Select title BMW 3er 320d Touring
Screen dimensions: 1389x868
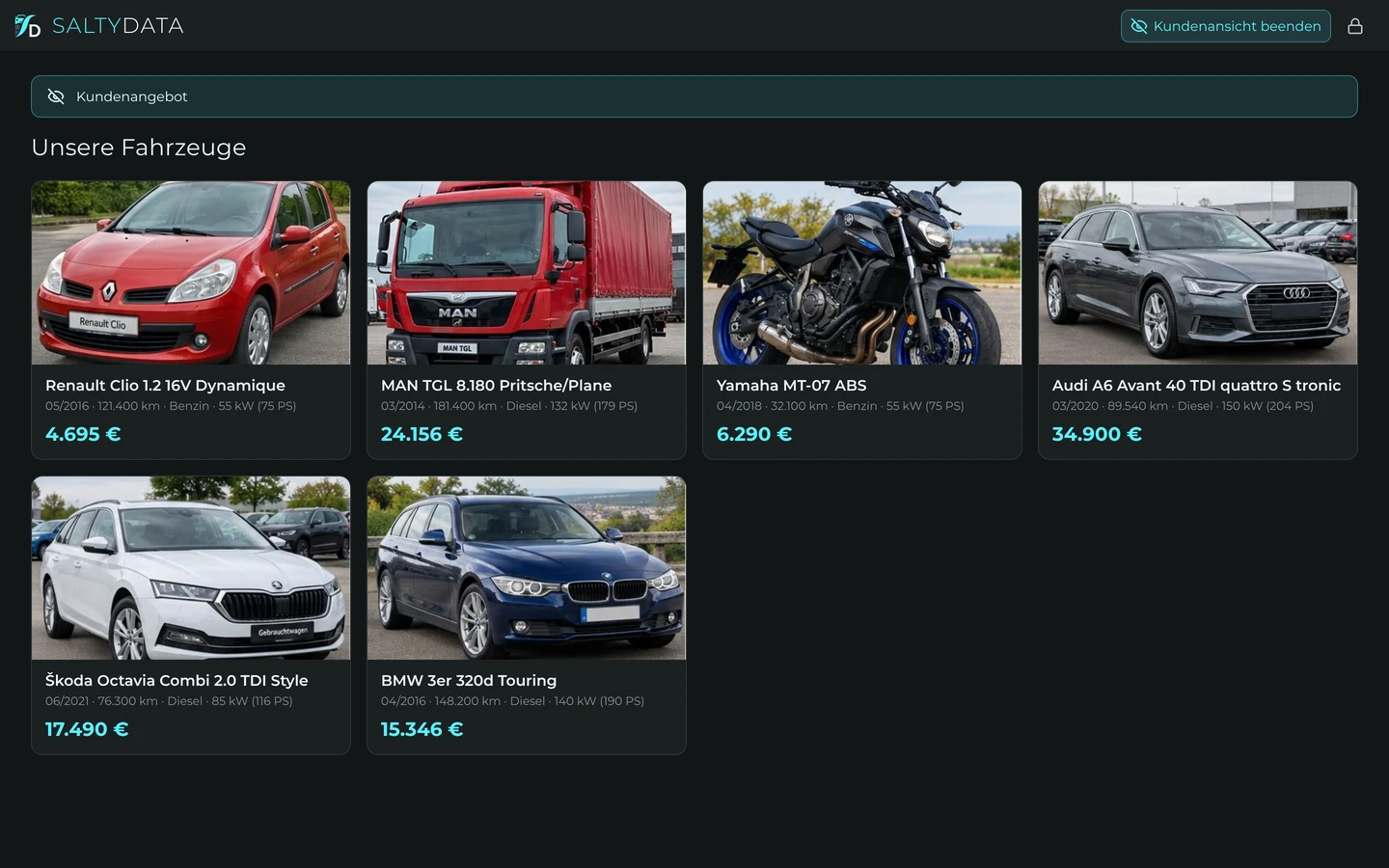click(469, 681)
